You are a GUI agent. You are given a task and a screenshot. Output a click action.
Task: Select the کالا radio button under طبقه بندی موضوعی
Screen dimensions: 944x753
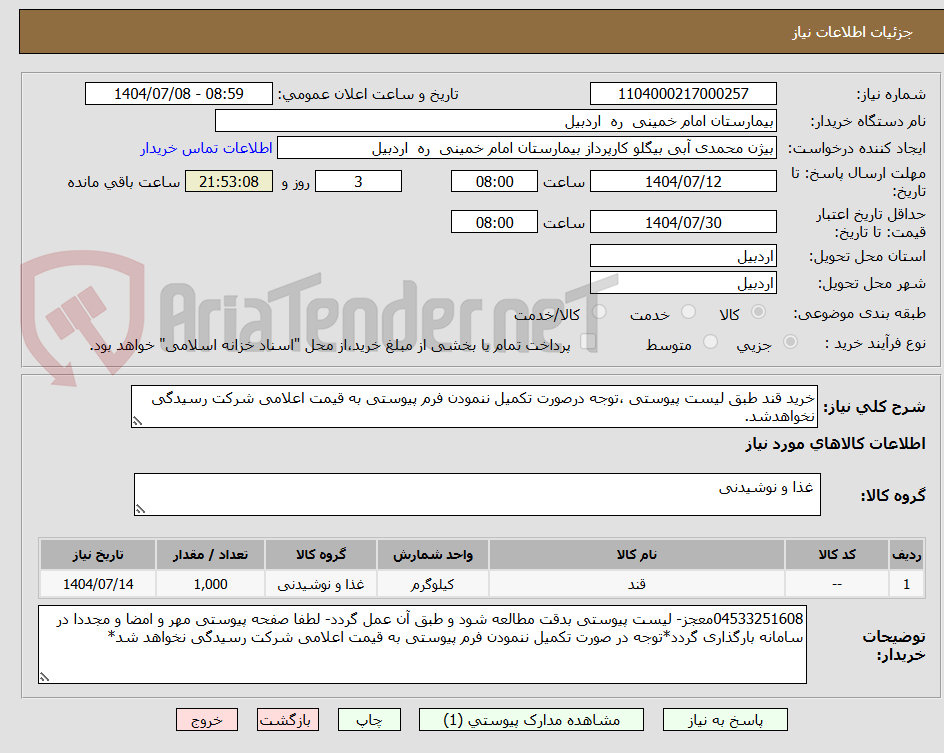758,312
